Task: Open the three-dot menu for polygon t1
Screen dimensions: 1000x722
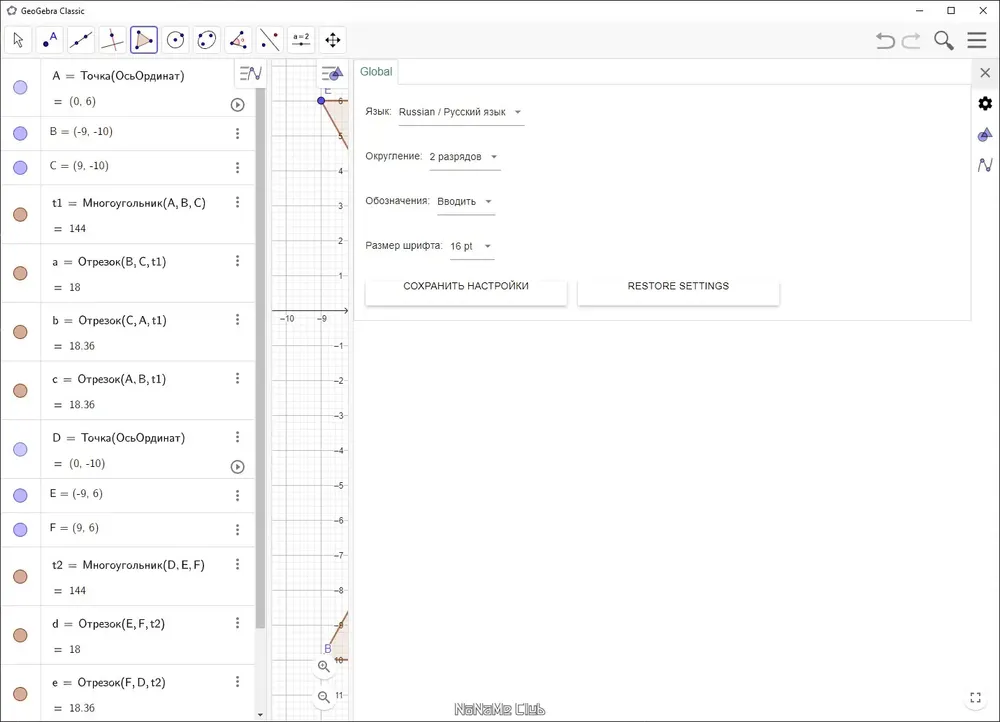Action: point(237,202)
